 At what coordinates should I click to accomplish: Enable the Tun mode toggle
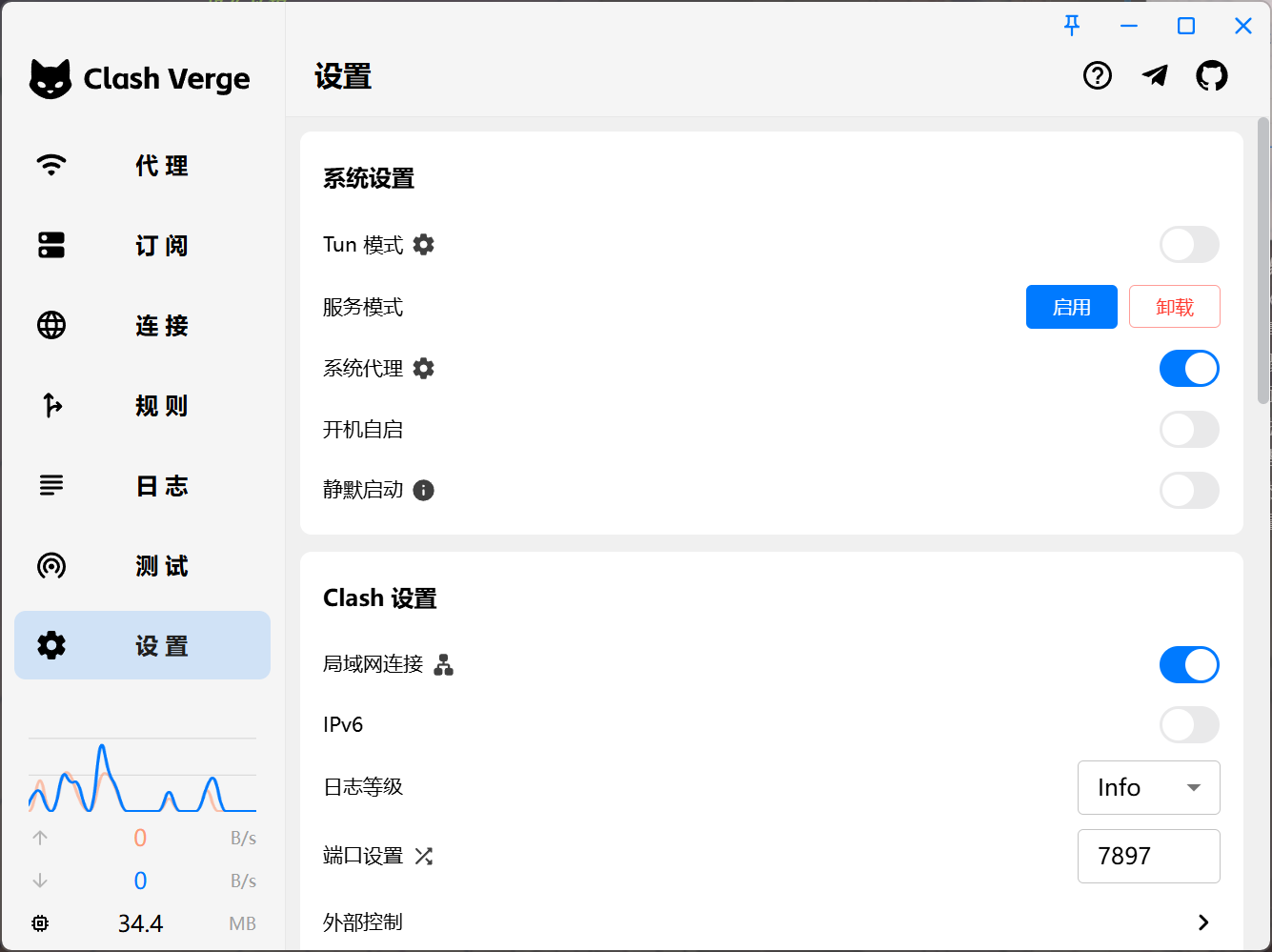tap(1189, 245)
